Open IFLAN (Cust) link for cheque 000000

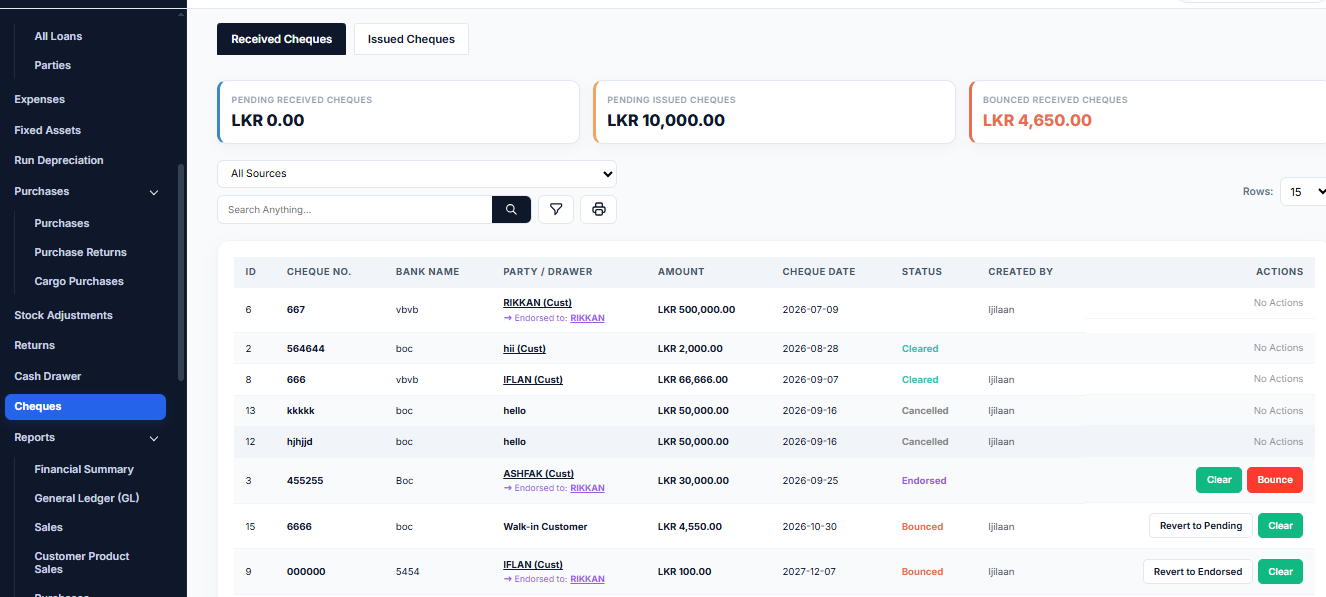point(533,566)
